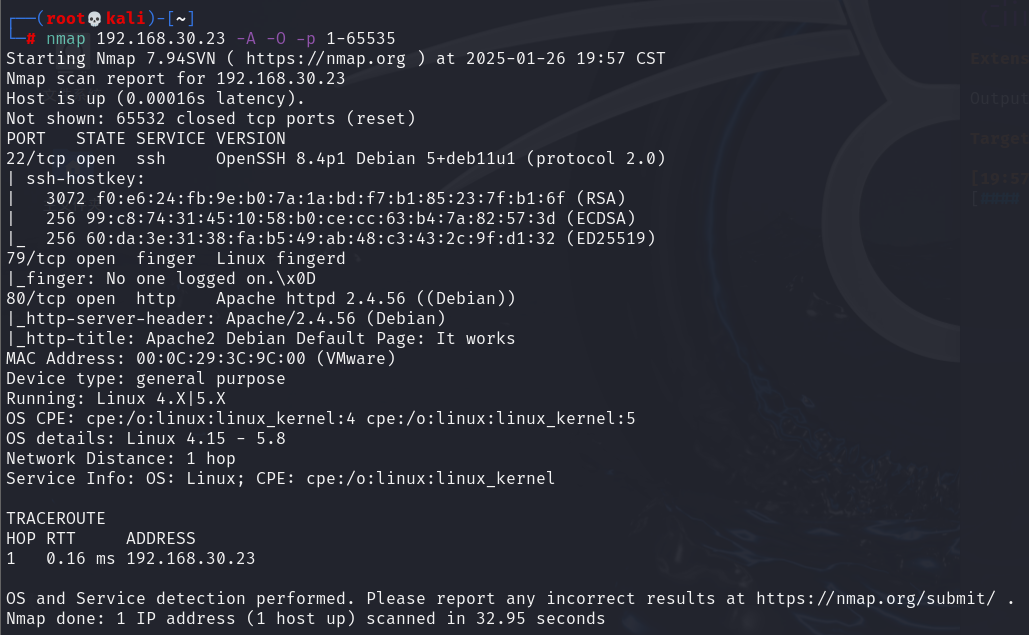
Task: Click the red root username in the prompt
Action: (x=66, y=18)
